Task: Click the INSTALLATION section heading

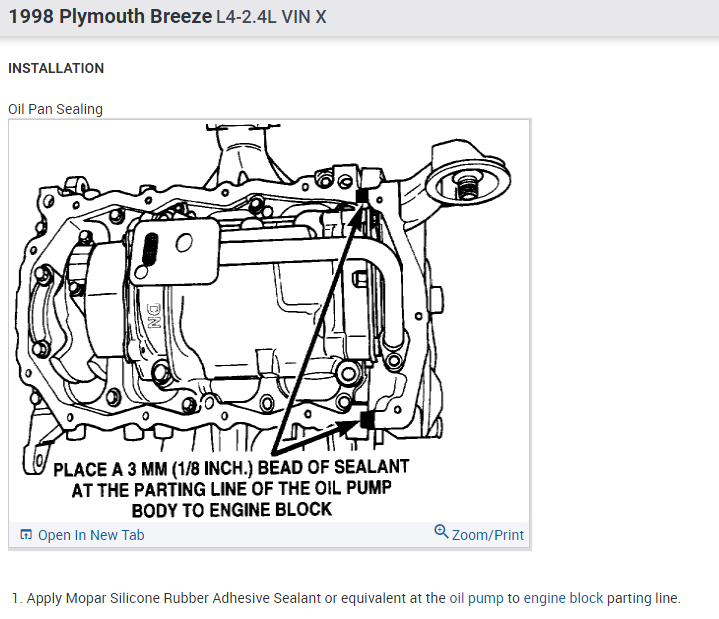Action: pyautogui.click(x=56, y=68)
